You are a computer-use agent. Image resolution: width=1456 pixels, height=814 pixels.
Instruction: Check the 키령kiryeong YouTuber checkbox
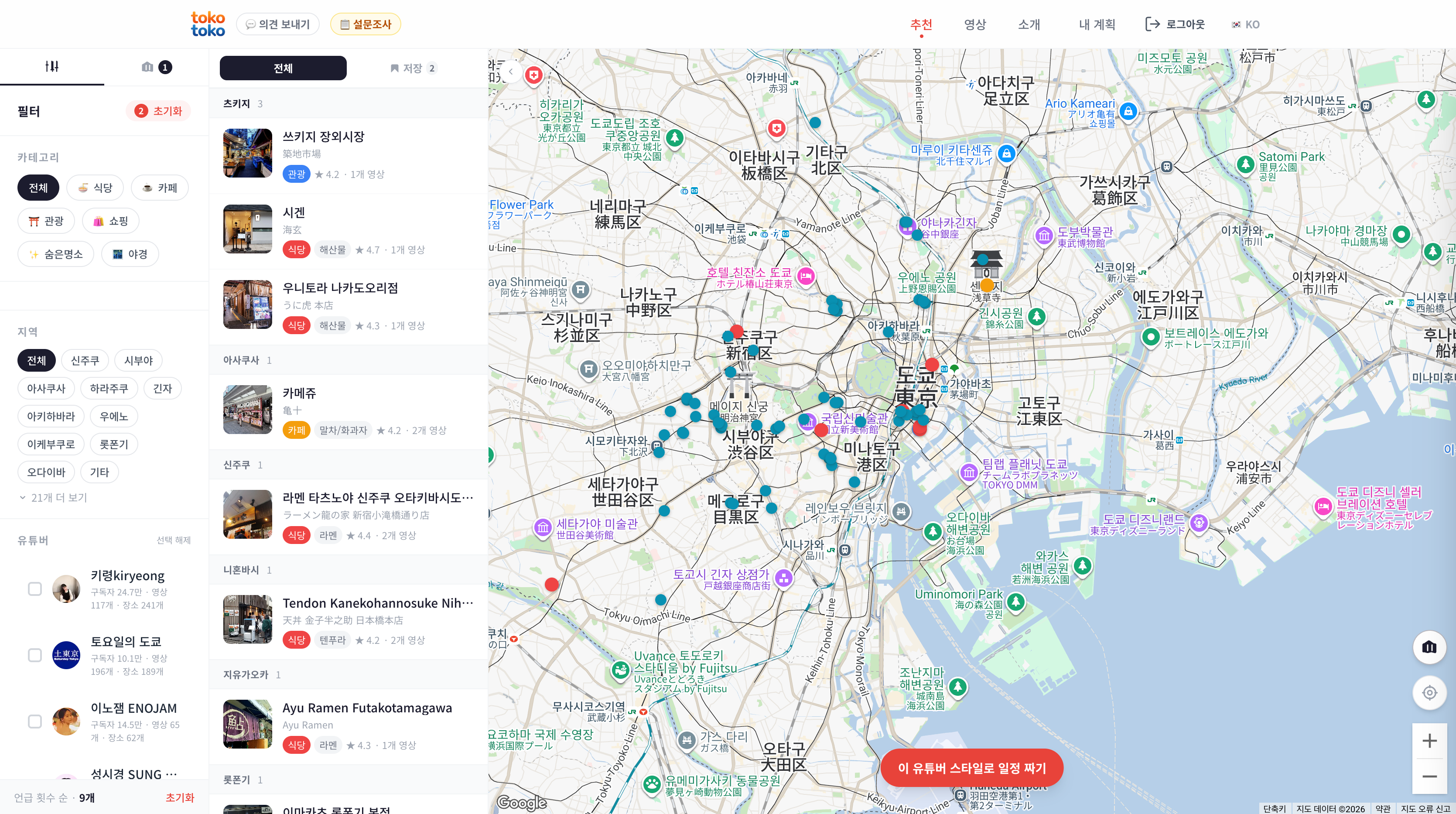[35, 588]
